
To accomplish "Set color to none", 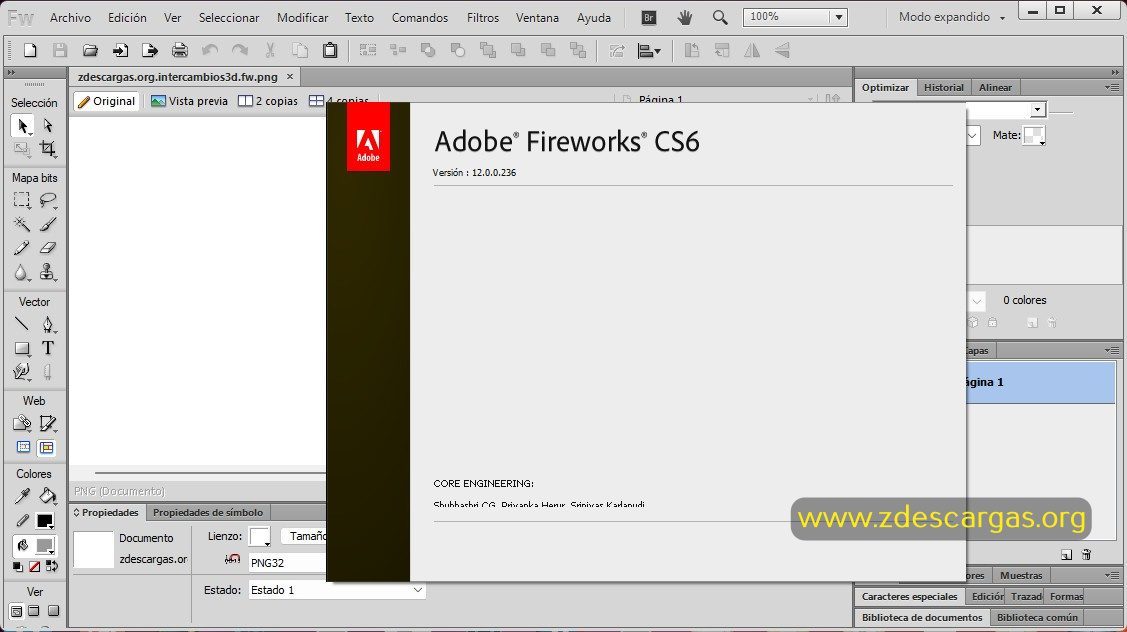I will pyautogui.click(x=34, y=567).
